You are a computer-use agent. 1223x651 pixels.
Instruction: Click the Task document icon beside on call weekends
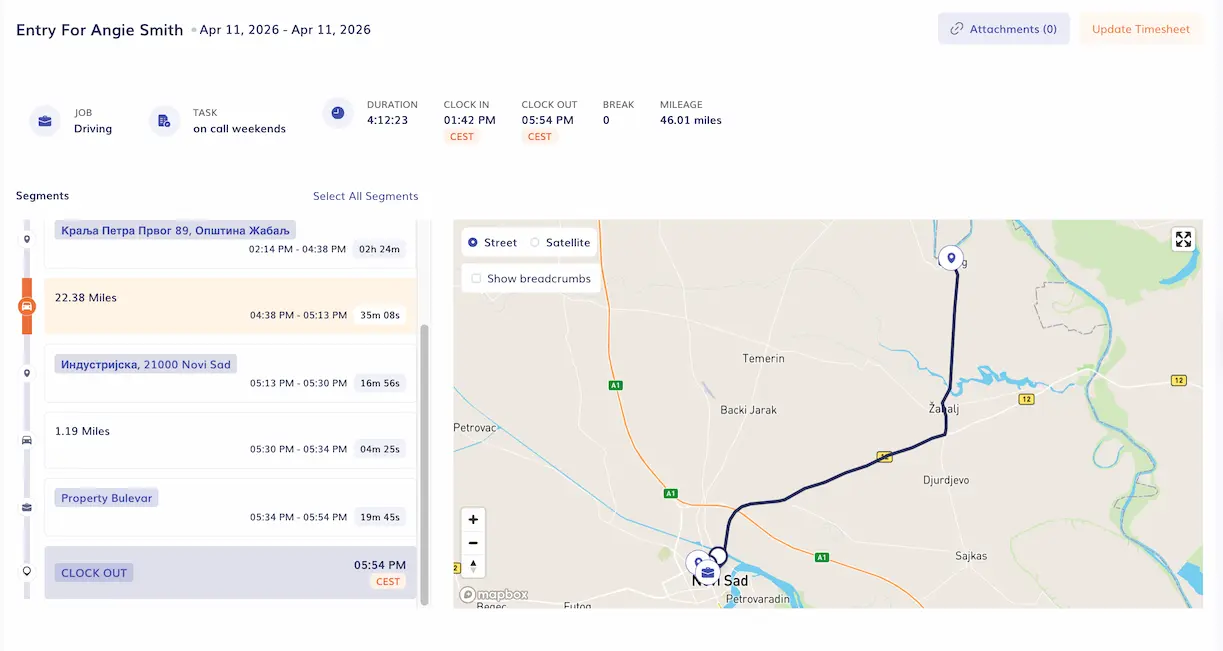click(163, 120)
